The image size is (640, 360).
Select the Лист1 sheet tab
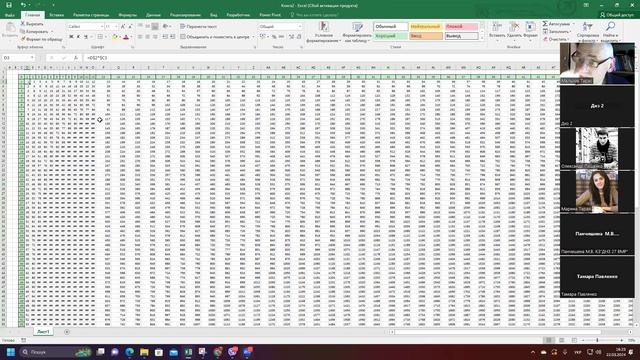(x=43, y=332)
